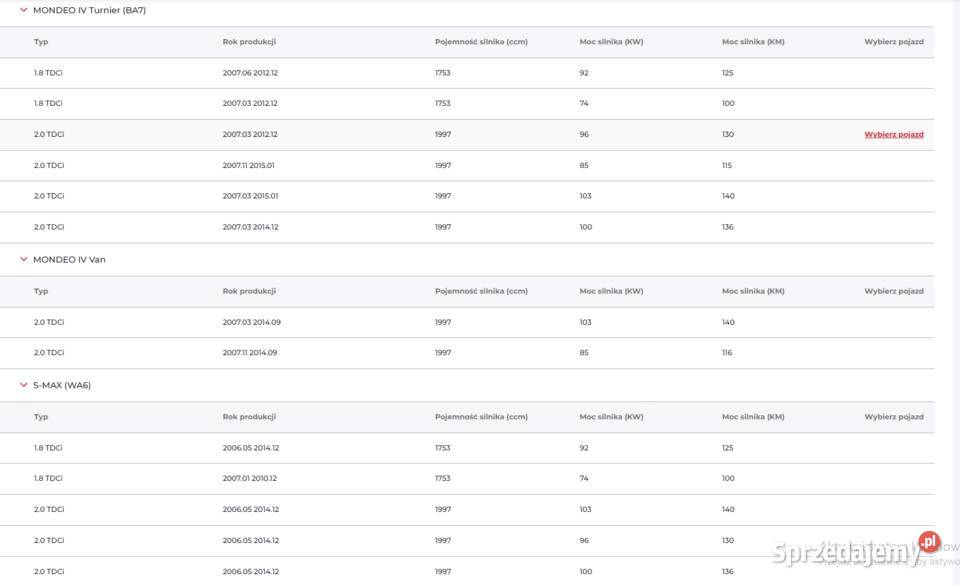Select production date '2007.03 2014.12'
The height and width of the screenshot is (586, 960).
[x=250, y=227]
